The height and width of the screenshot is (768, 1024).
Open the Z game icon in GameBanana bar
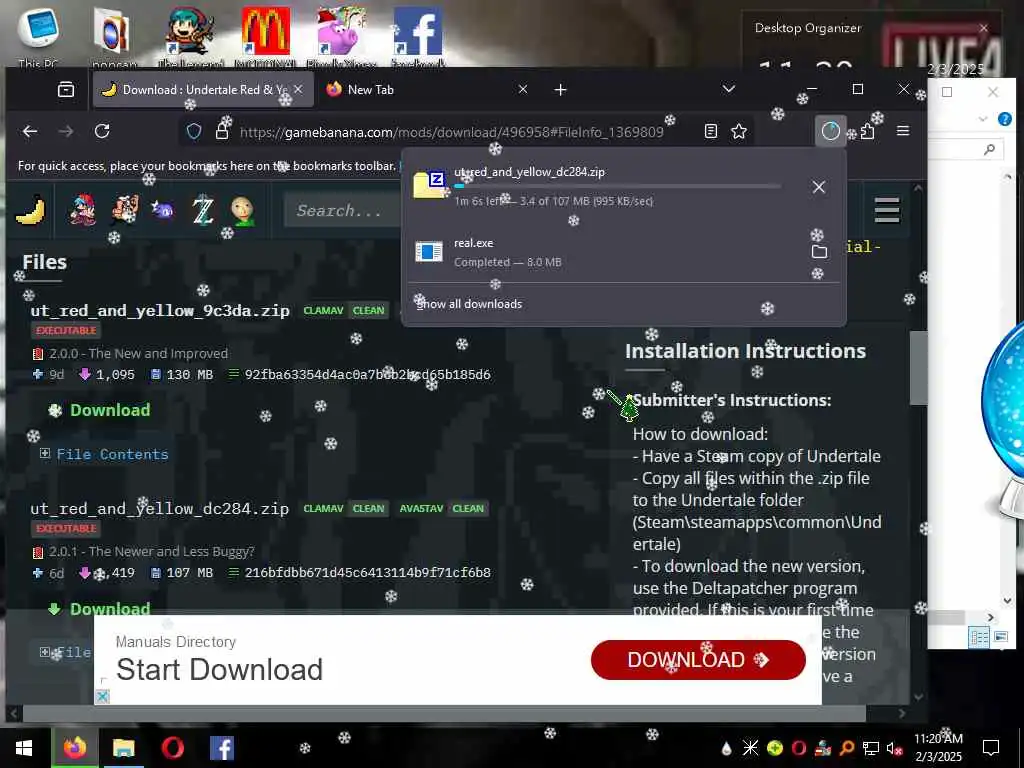coord(202,211)
